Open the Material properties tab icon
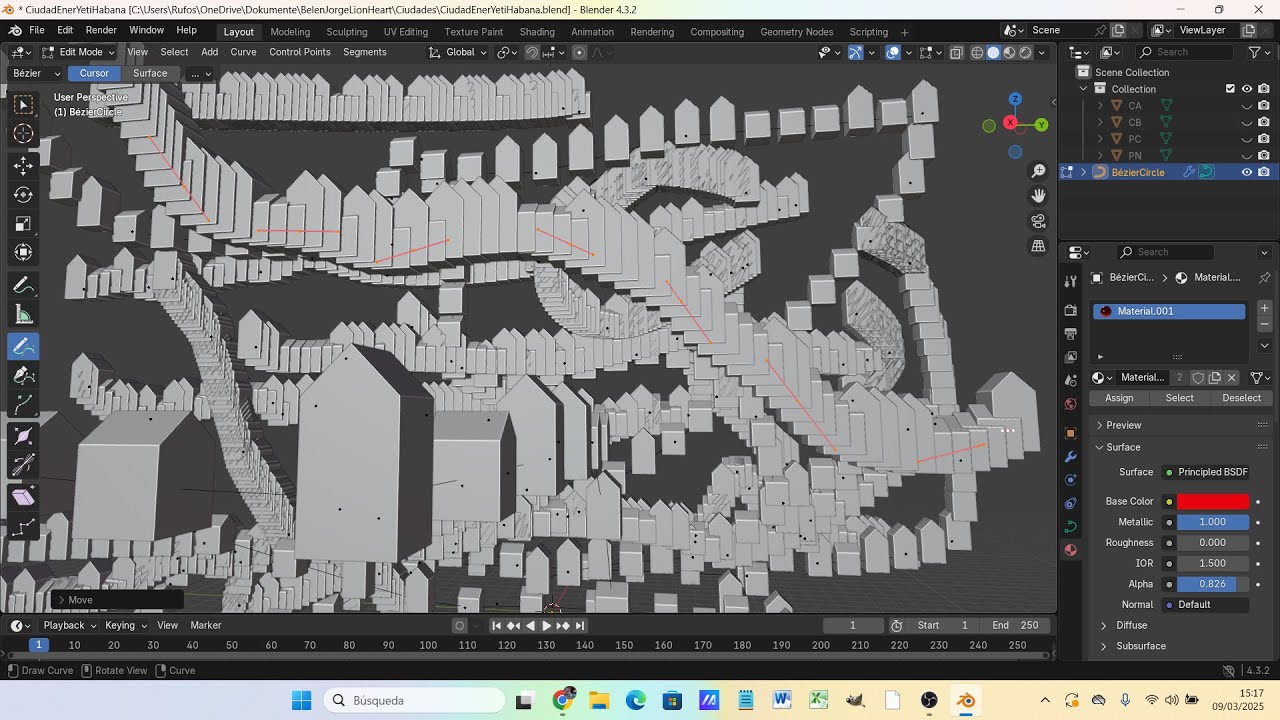The height and width of the screenshot is (720, 1280). click(1071, 550)
